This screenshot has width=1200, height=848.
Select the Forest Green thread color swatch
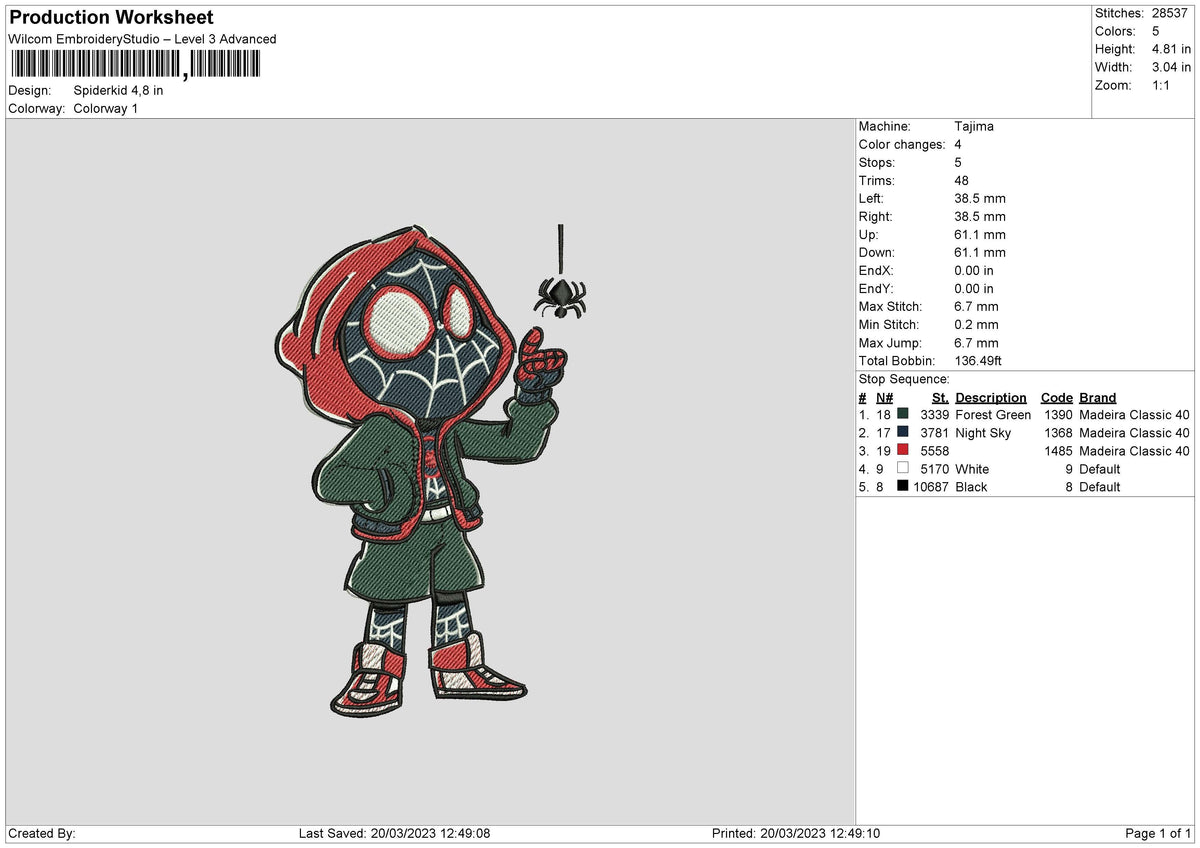pos(902,414)
